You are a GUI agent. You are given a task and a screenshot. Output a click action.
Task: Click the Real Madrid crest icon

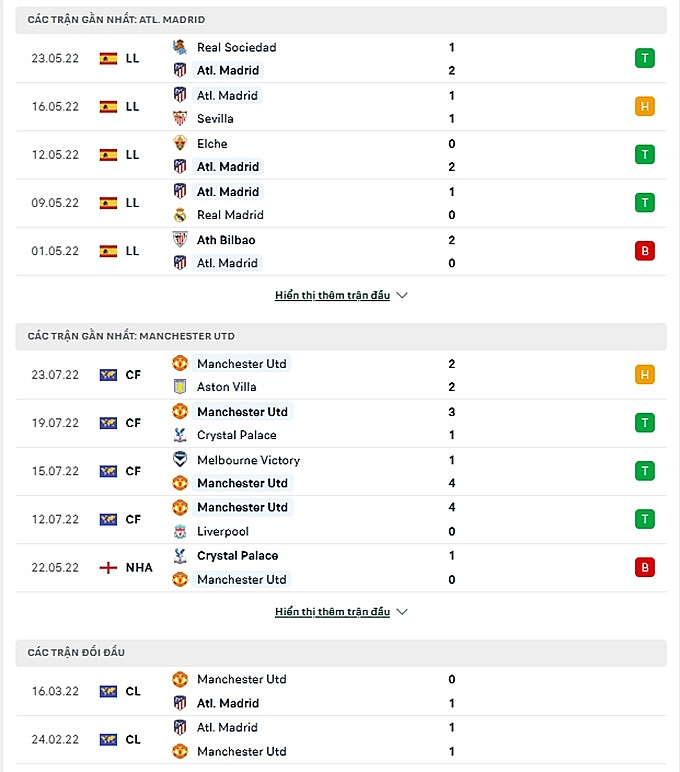click(x=180, y=214)
